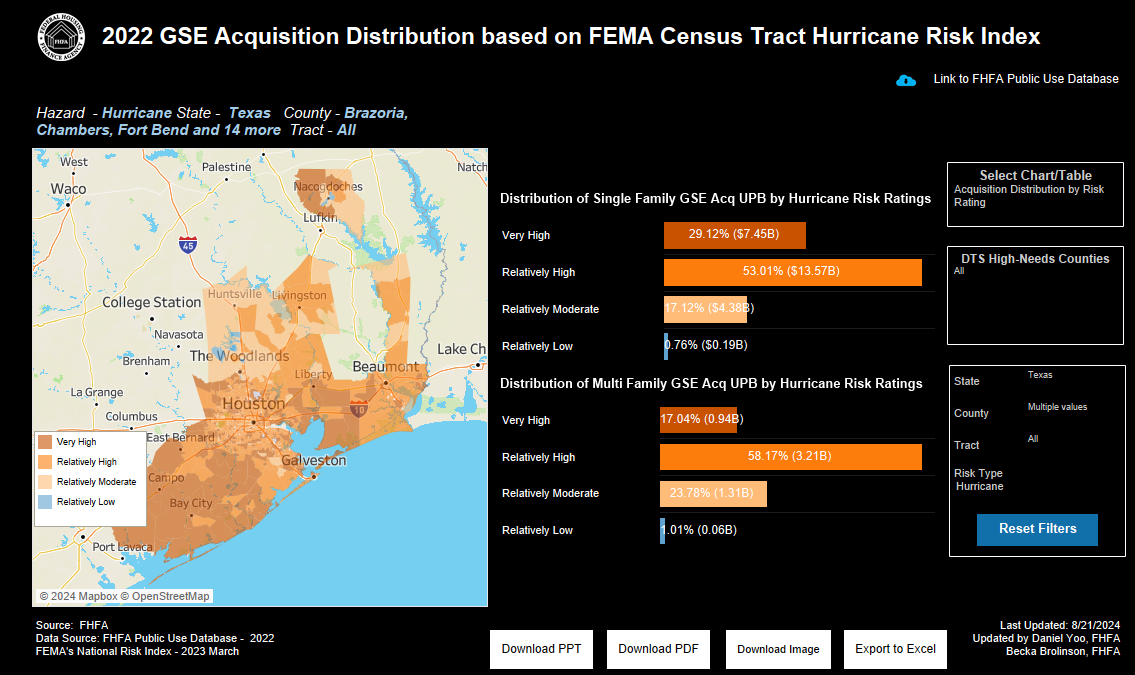
Task: Open the State filter showing Texas
Action: 1040,375
